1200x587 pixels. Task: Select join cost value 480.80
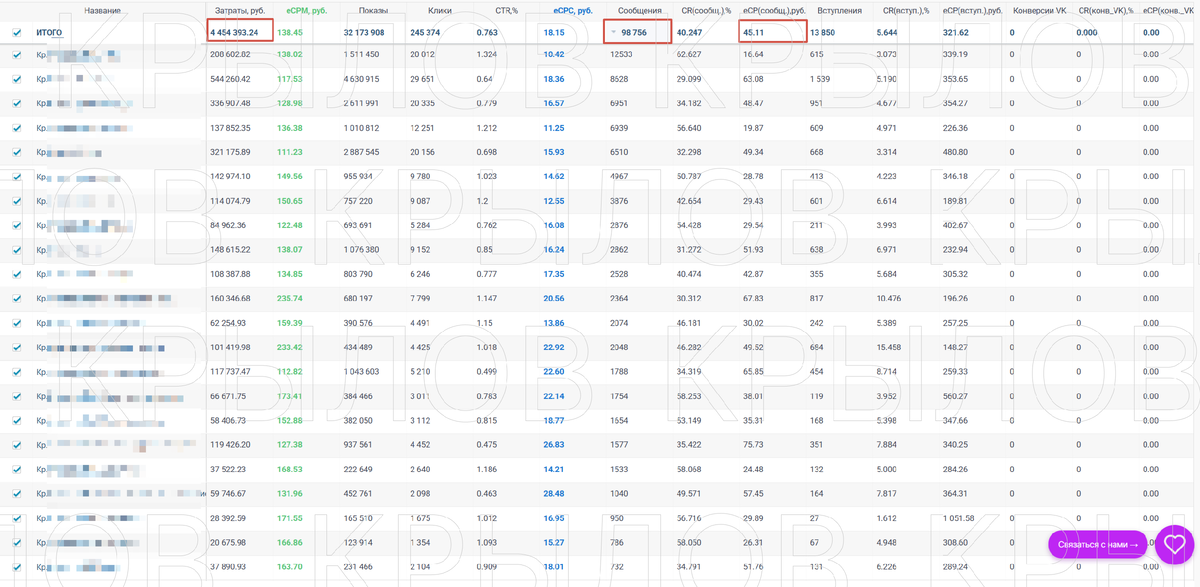tap(955, 152)
